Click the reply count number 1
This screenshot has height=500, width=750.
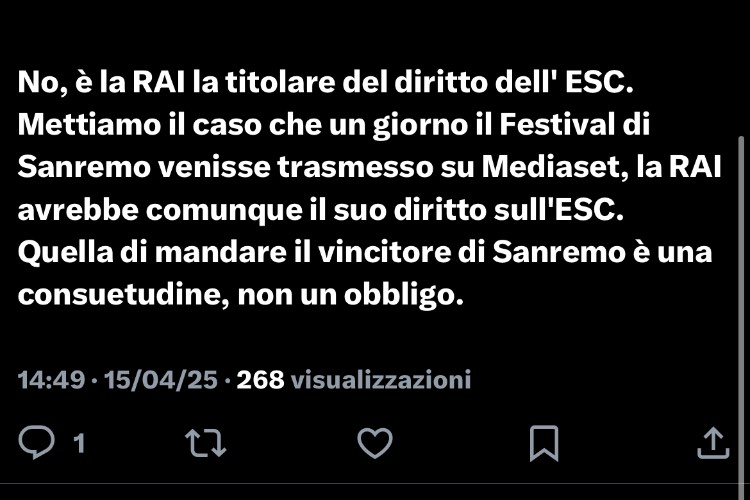coord(79,443)
